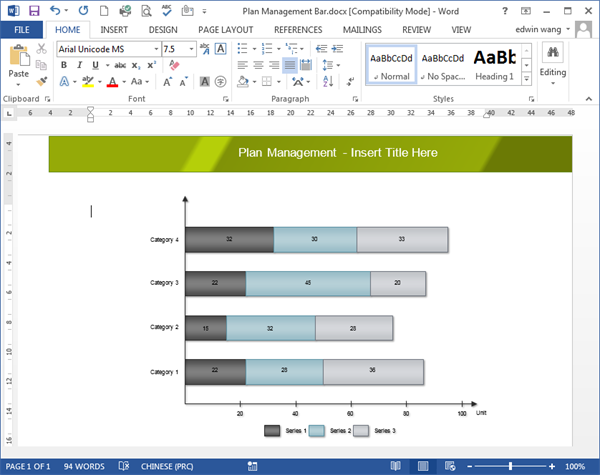Click the zoom slider in status bar
The height and width of the screenshot is (475, 600).
pos(510,466)
